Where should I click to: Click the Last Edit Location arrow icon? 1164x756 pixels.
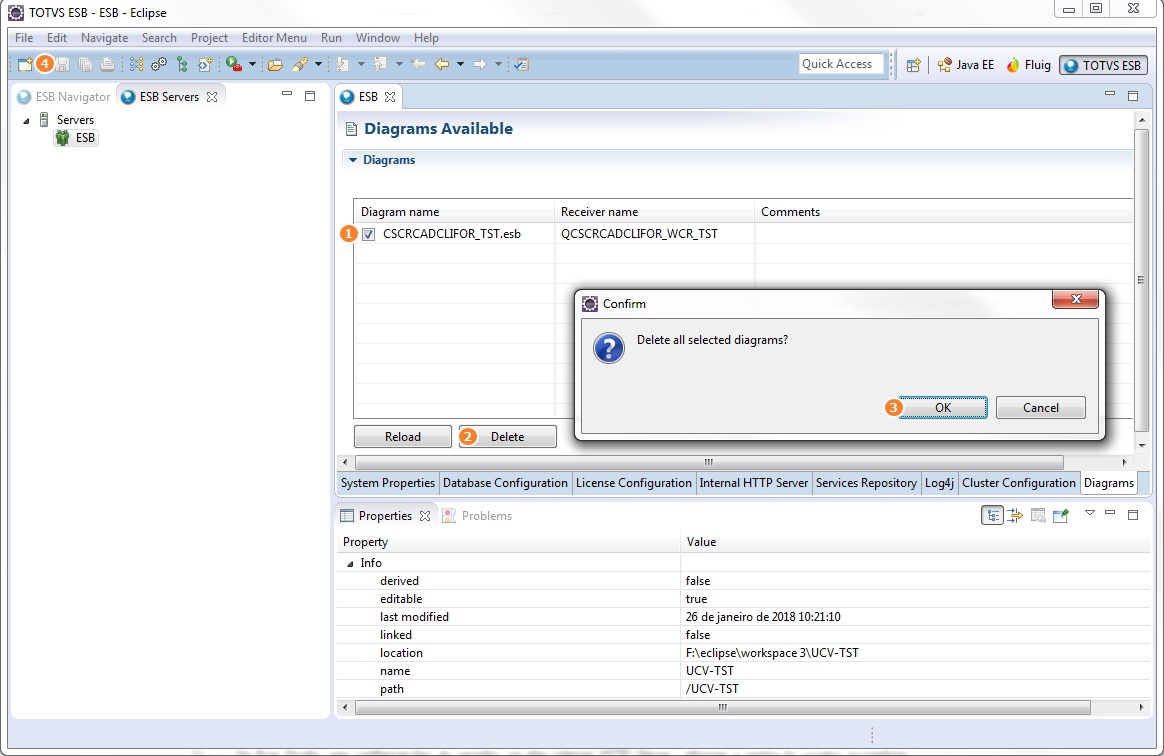[x=419, y=65]
